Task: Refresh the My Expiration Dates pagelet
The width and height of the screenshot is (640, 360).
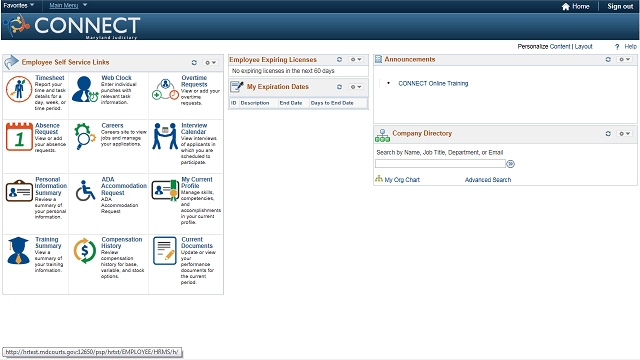Action: point(339,87)
